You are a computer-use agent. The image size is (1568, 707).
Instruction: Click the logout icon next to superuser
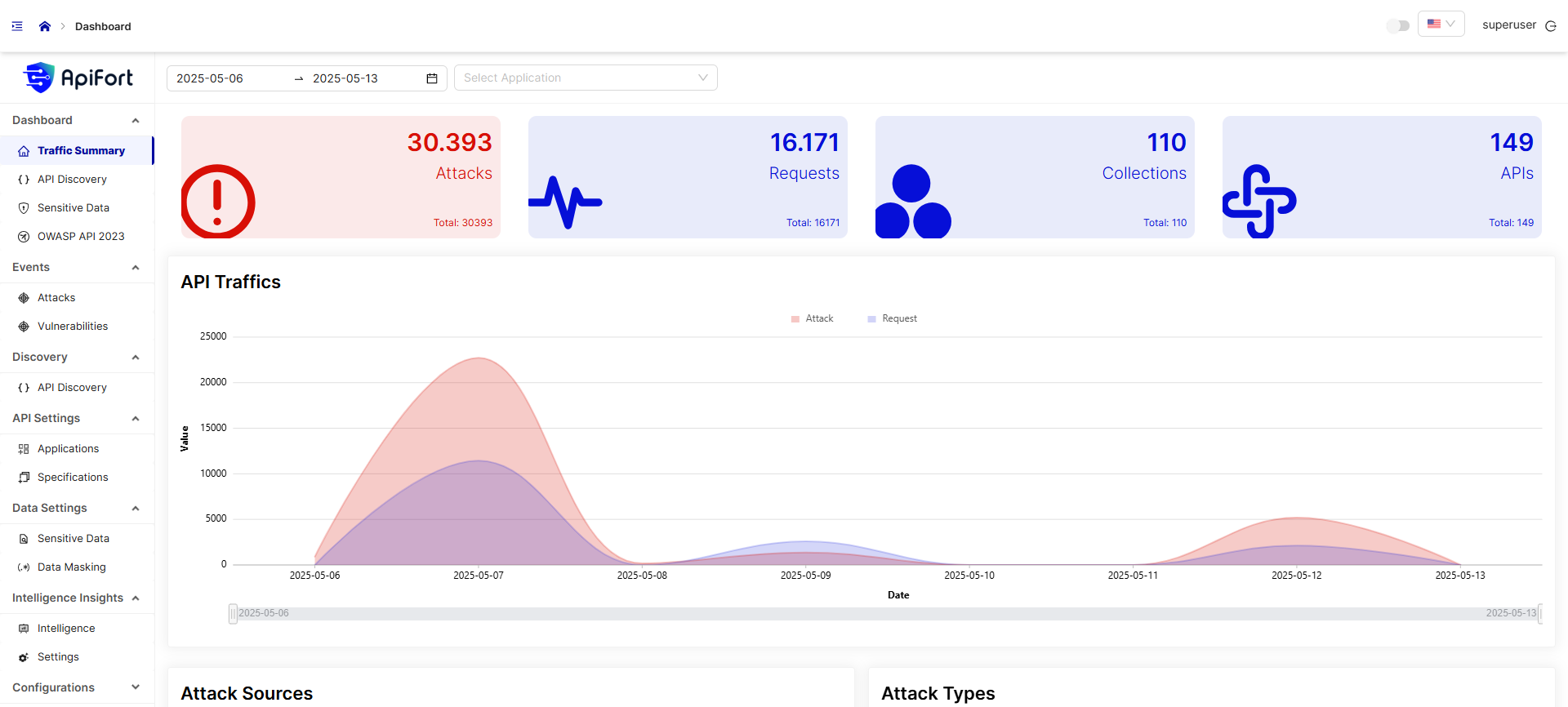coord(1551,26)
